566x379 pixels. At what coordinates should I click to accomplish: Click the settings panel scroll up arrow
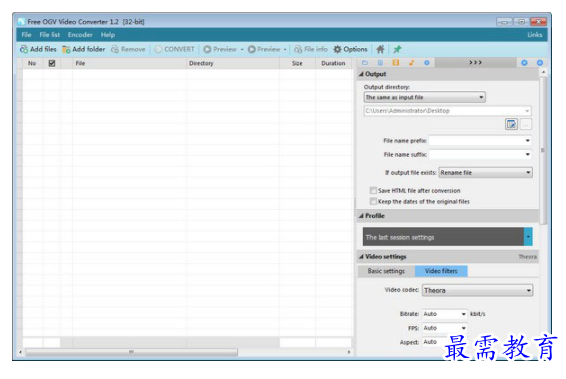point(543,73)
